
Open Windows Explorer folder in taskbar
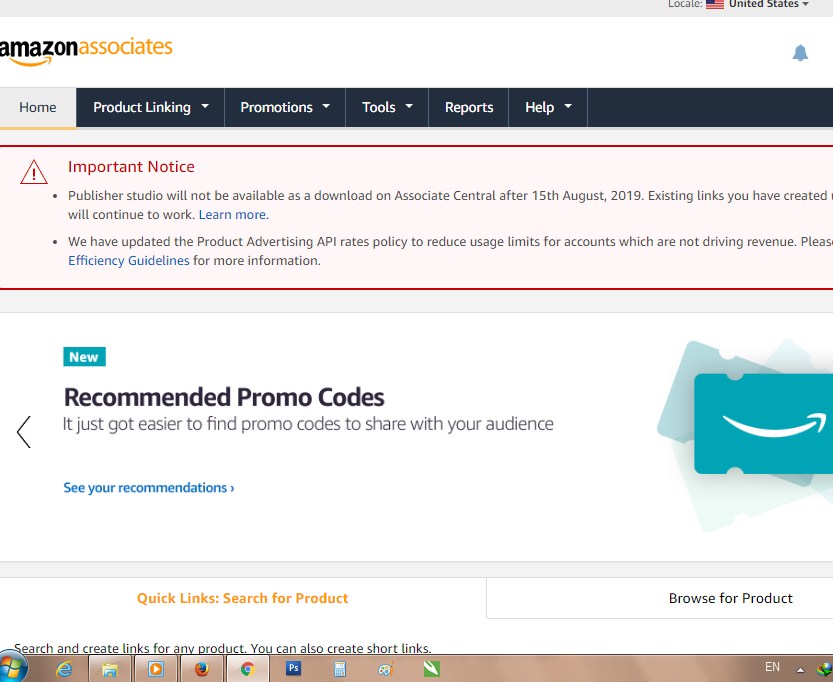[x=109, y=669]
